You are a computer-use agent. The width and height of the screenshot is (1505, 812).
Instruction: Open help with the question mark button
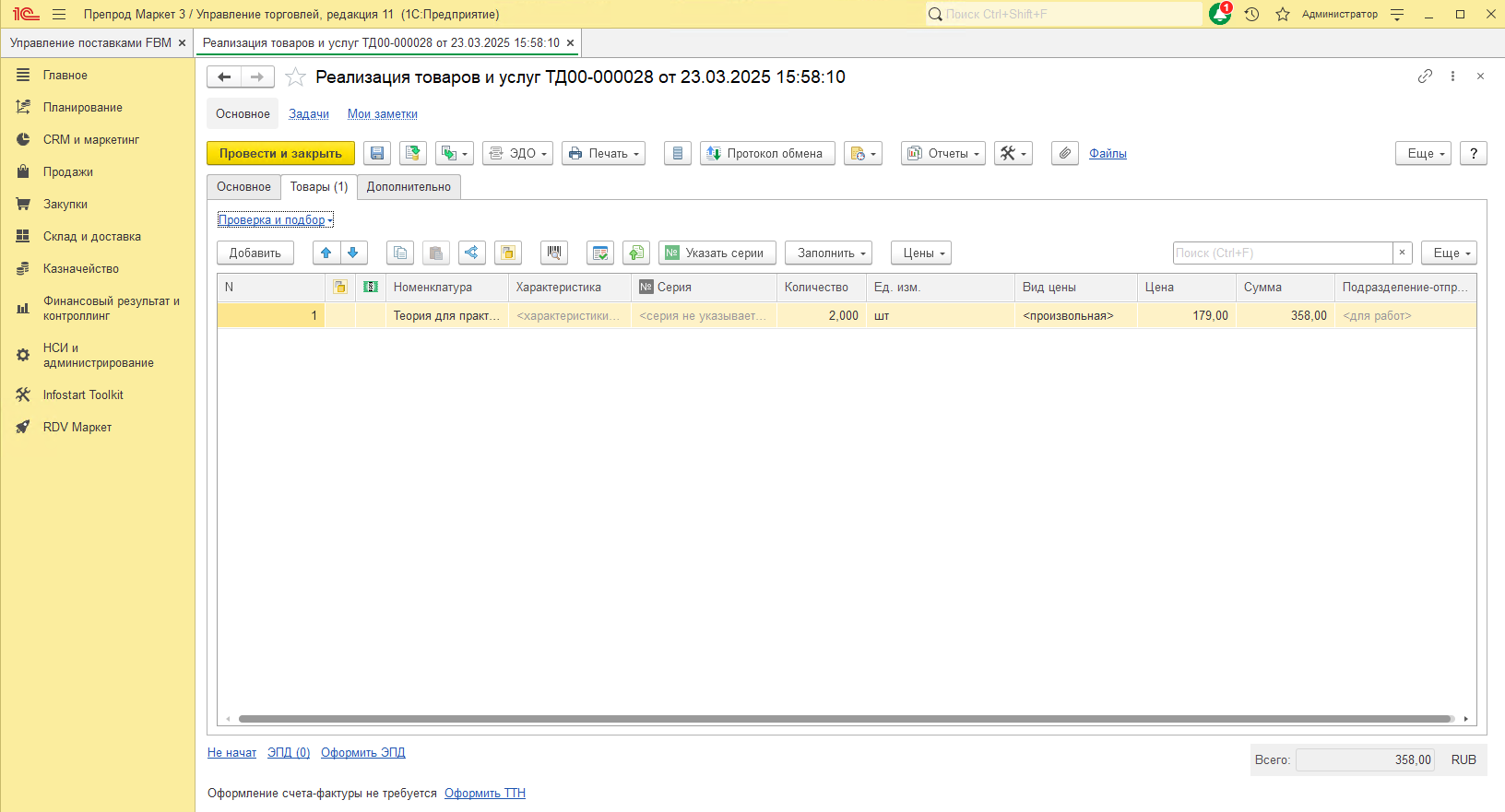1474,153
